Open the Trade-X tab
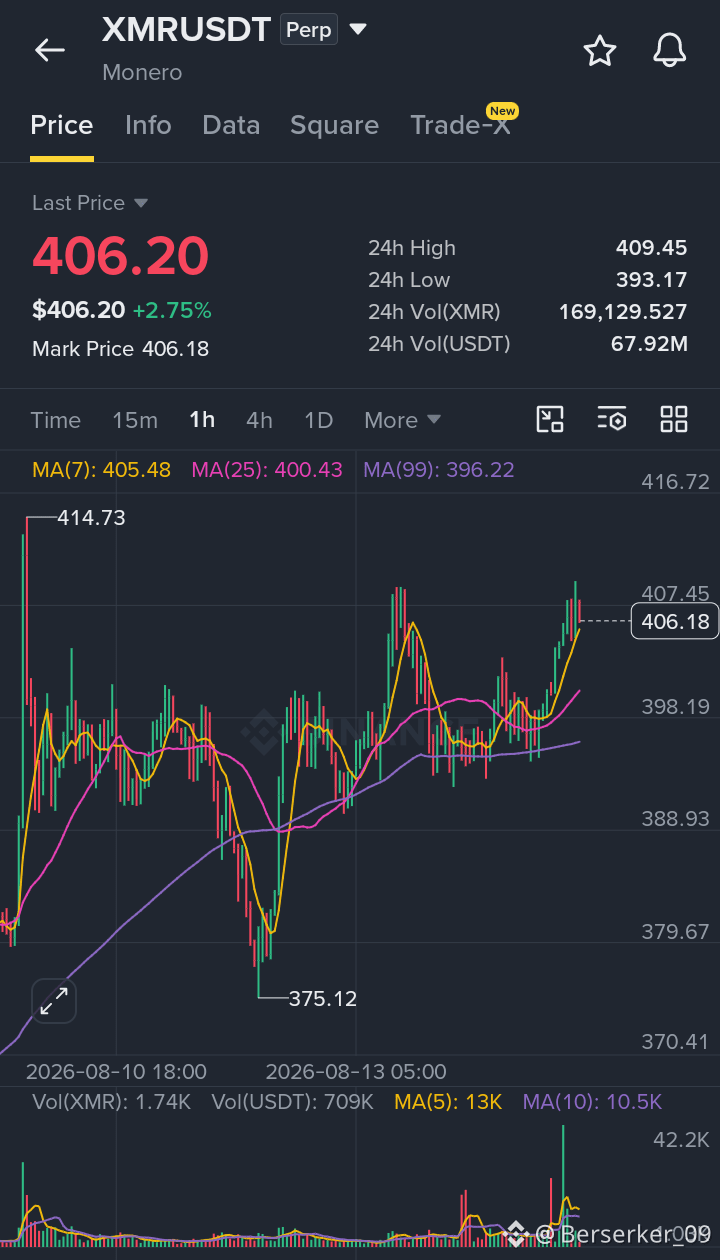Viewport: 720px width, 1260px height. click(x=460, y=125)
